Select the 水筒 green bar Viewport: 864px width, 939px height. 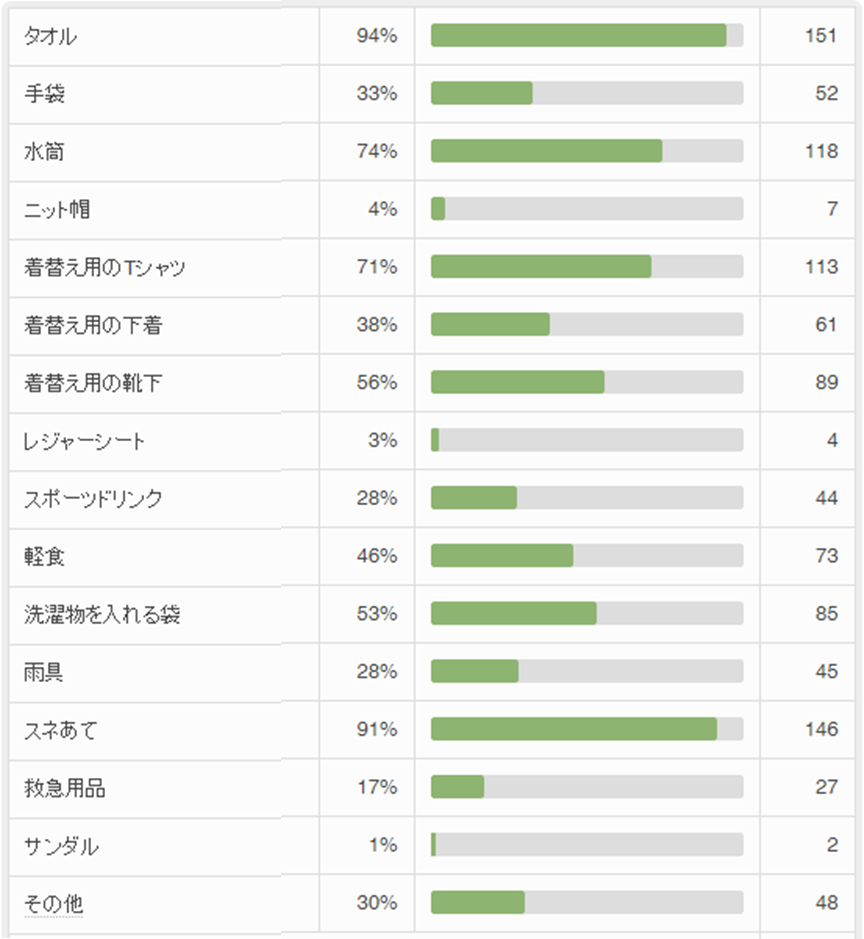(547, 151)
